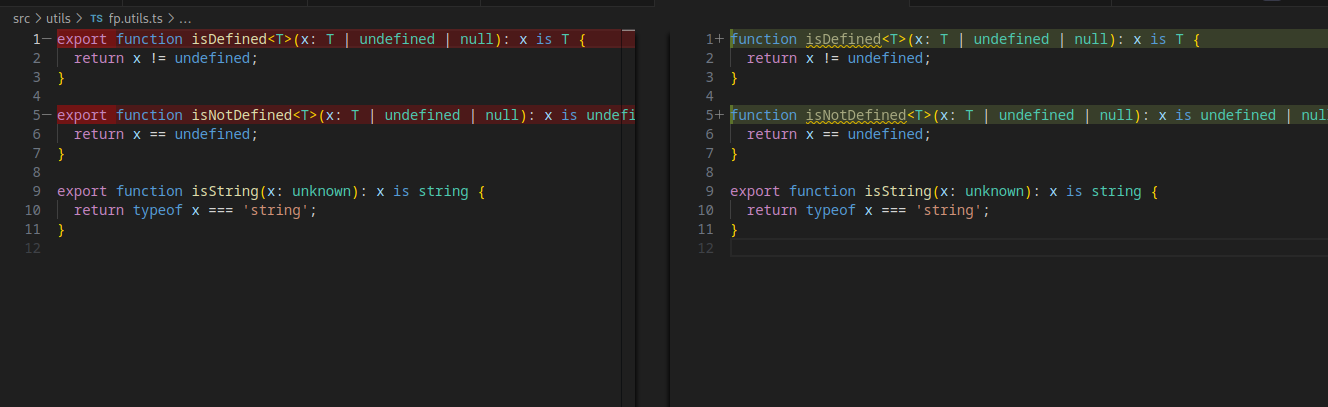Click the underlined isNotDefined name in right pane

855,115
